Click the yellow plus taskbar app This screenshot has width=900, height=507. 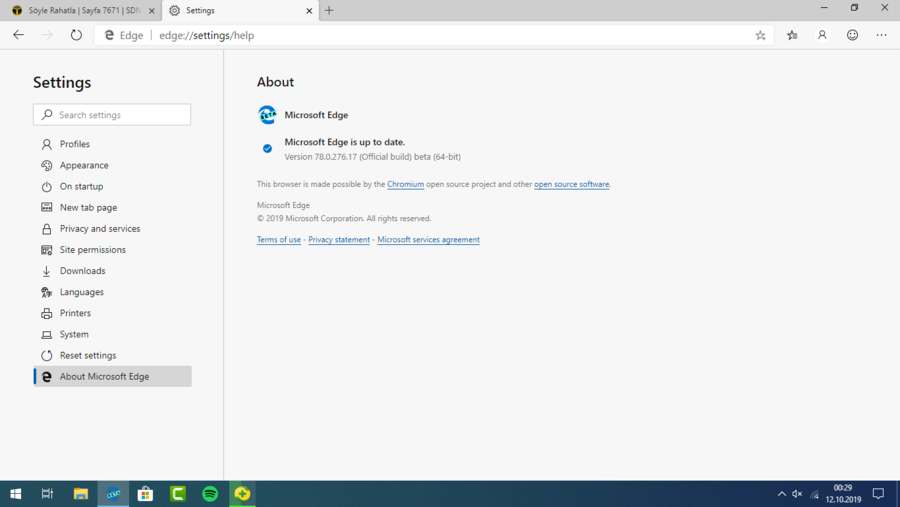pyautogui.click(x=242, y=494)
